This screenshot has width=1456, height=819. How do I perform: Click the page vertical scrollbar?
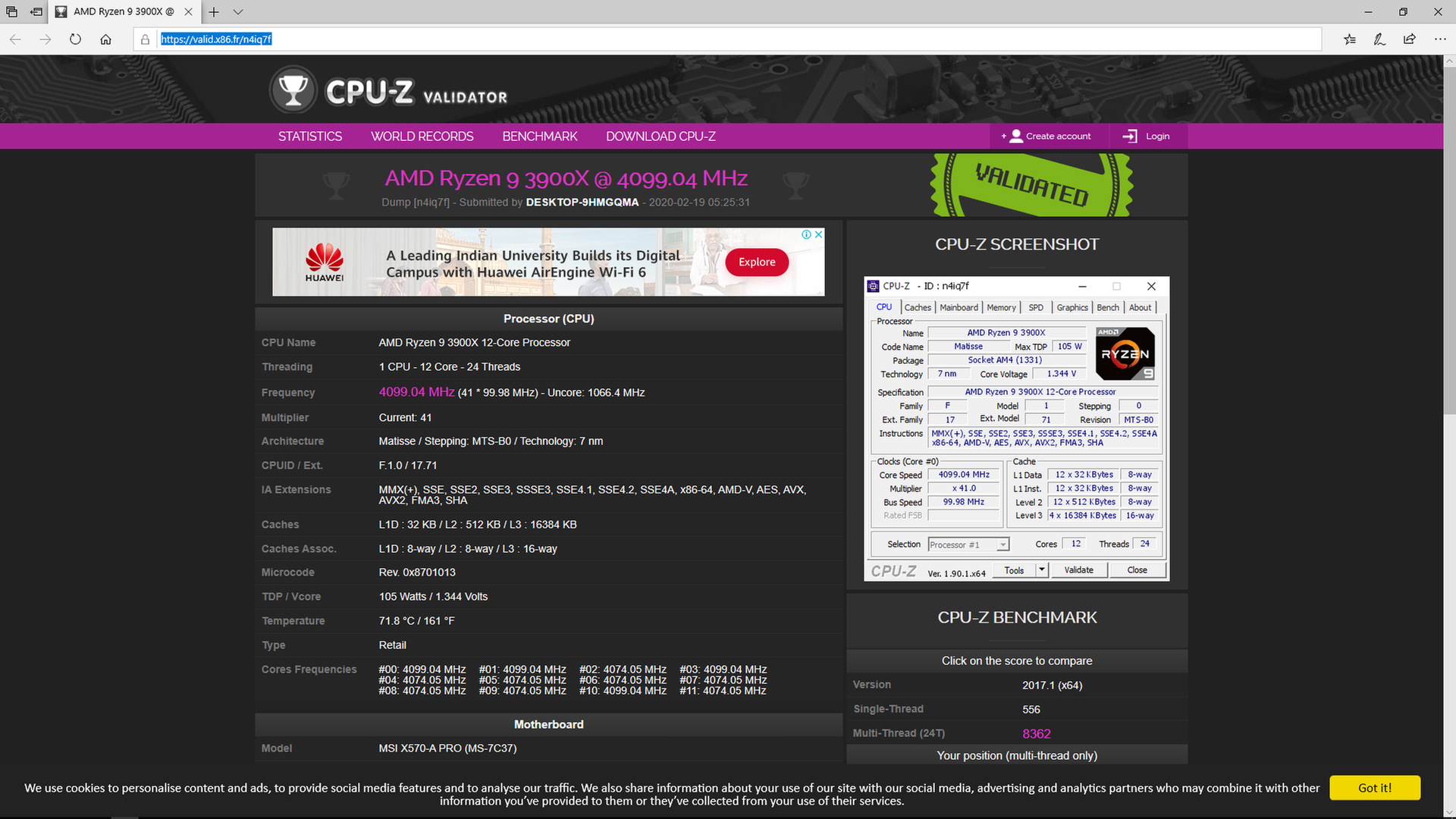coord(1449,241)
